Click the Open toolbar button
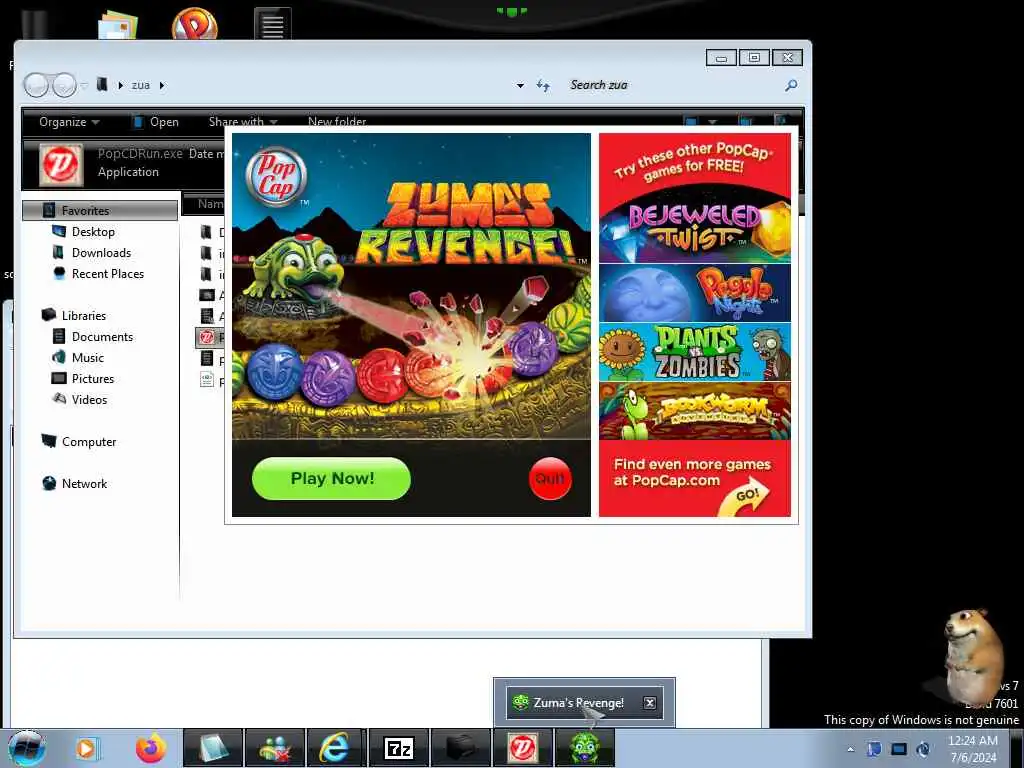 coord(155,122)
